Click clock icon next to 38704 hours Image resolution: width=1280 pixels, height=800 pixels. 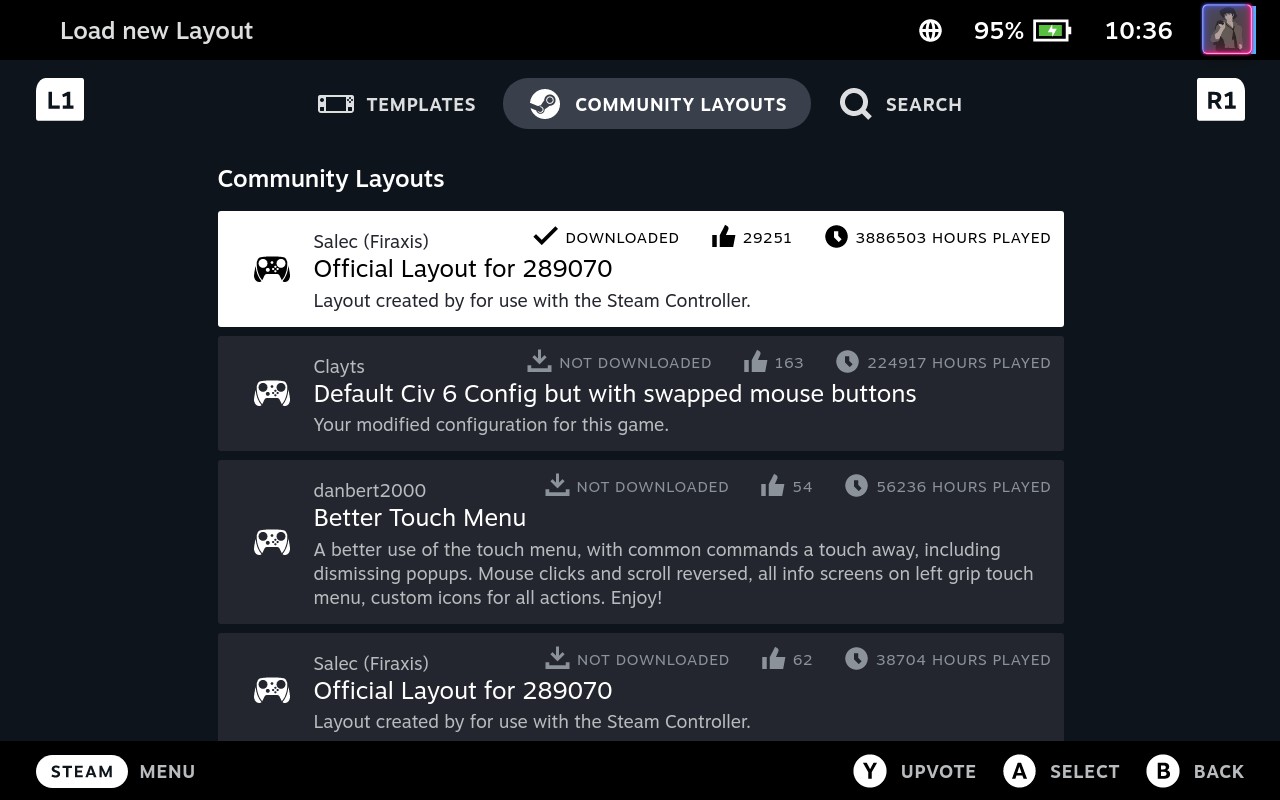tap(856, 659)
